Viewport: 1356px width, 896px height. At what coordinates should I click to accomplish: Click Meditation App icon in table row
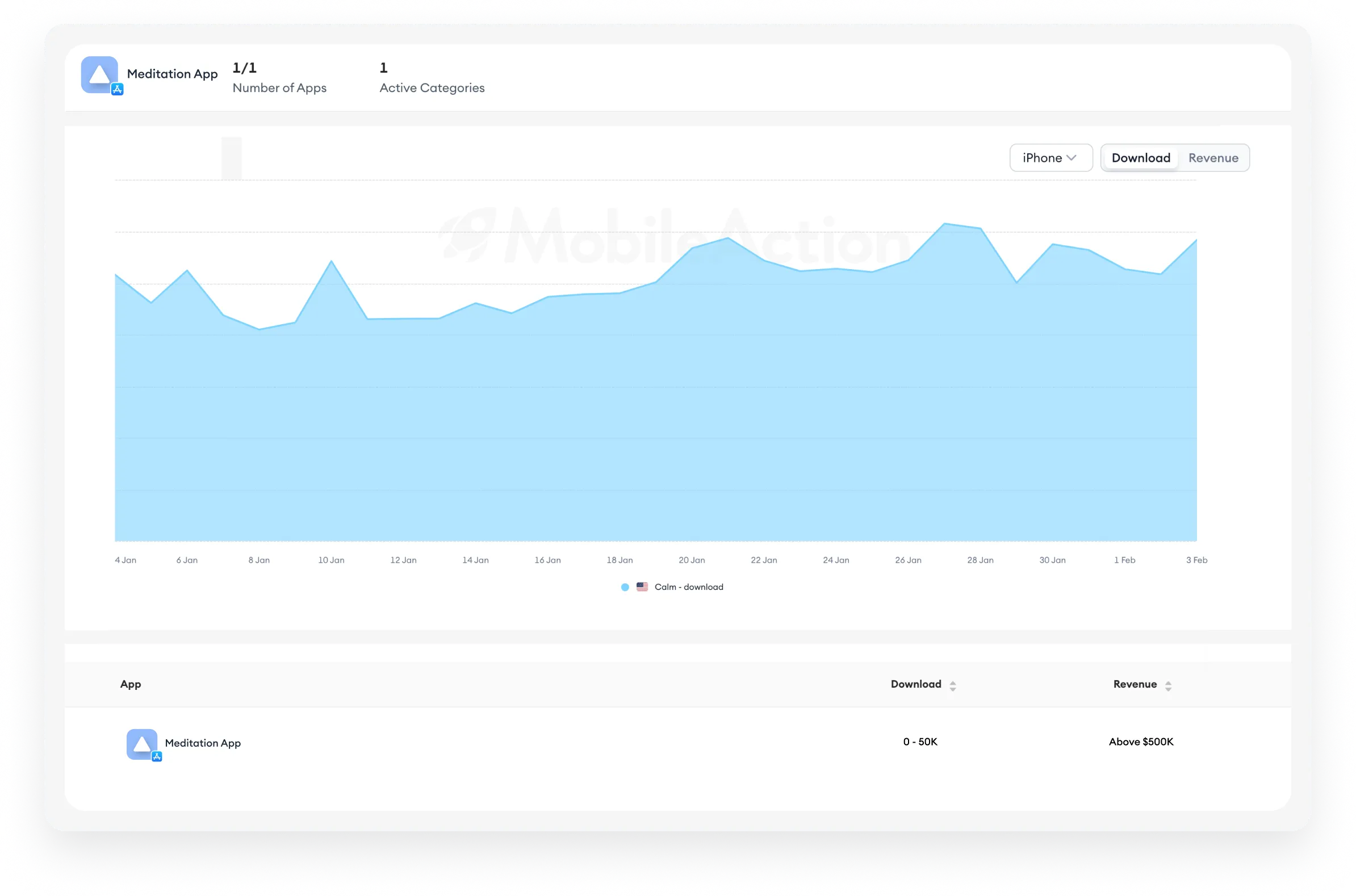pyautogui.click(x=141, y=743)
